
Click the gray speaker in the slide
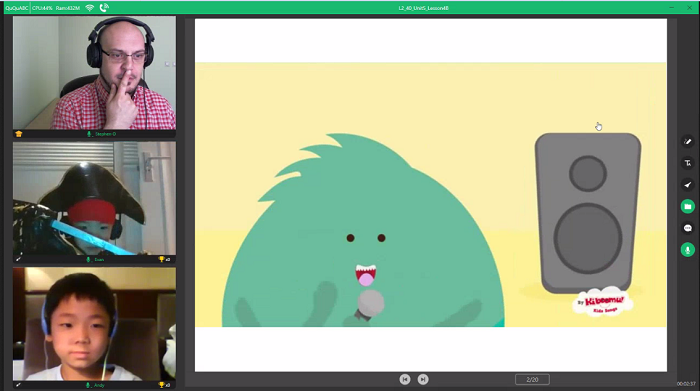(x=588, y=213)
